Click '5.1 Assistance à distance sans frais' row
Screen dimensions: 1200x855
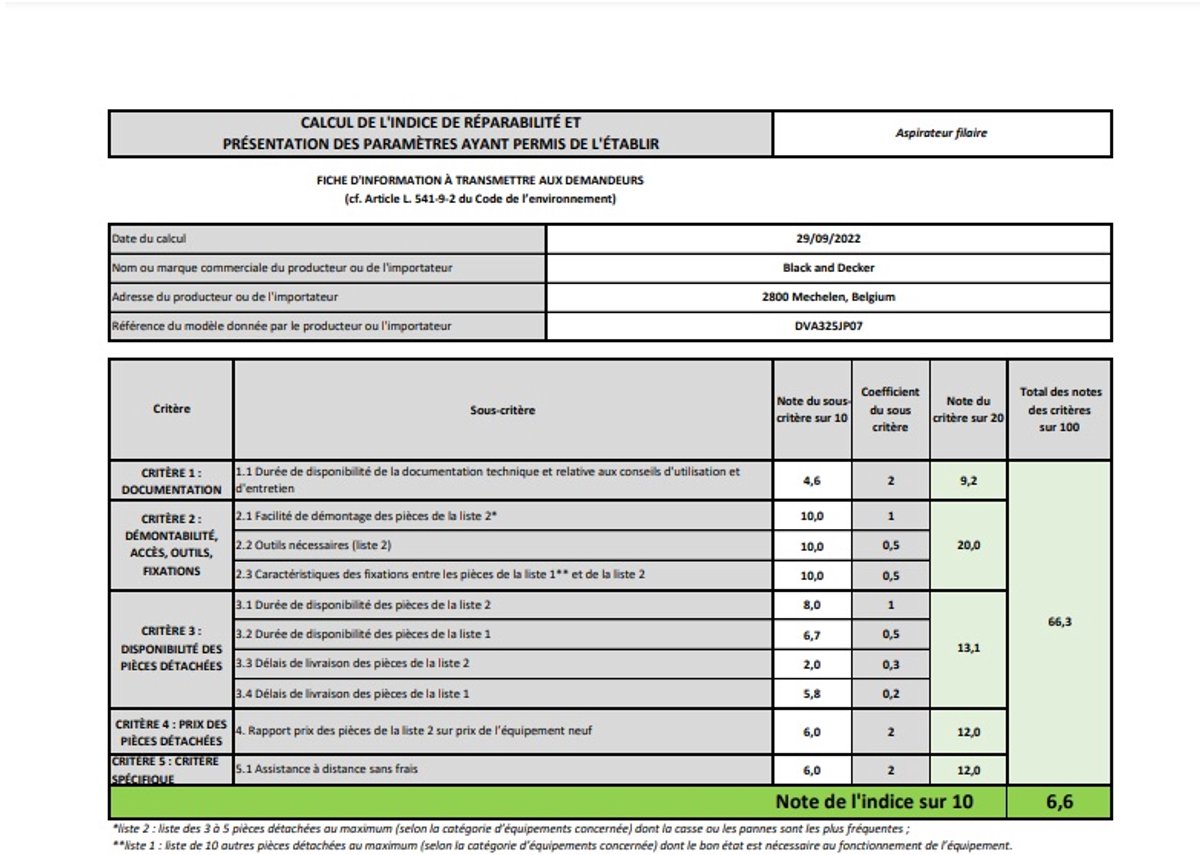tap(503, 770)
